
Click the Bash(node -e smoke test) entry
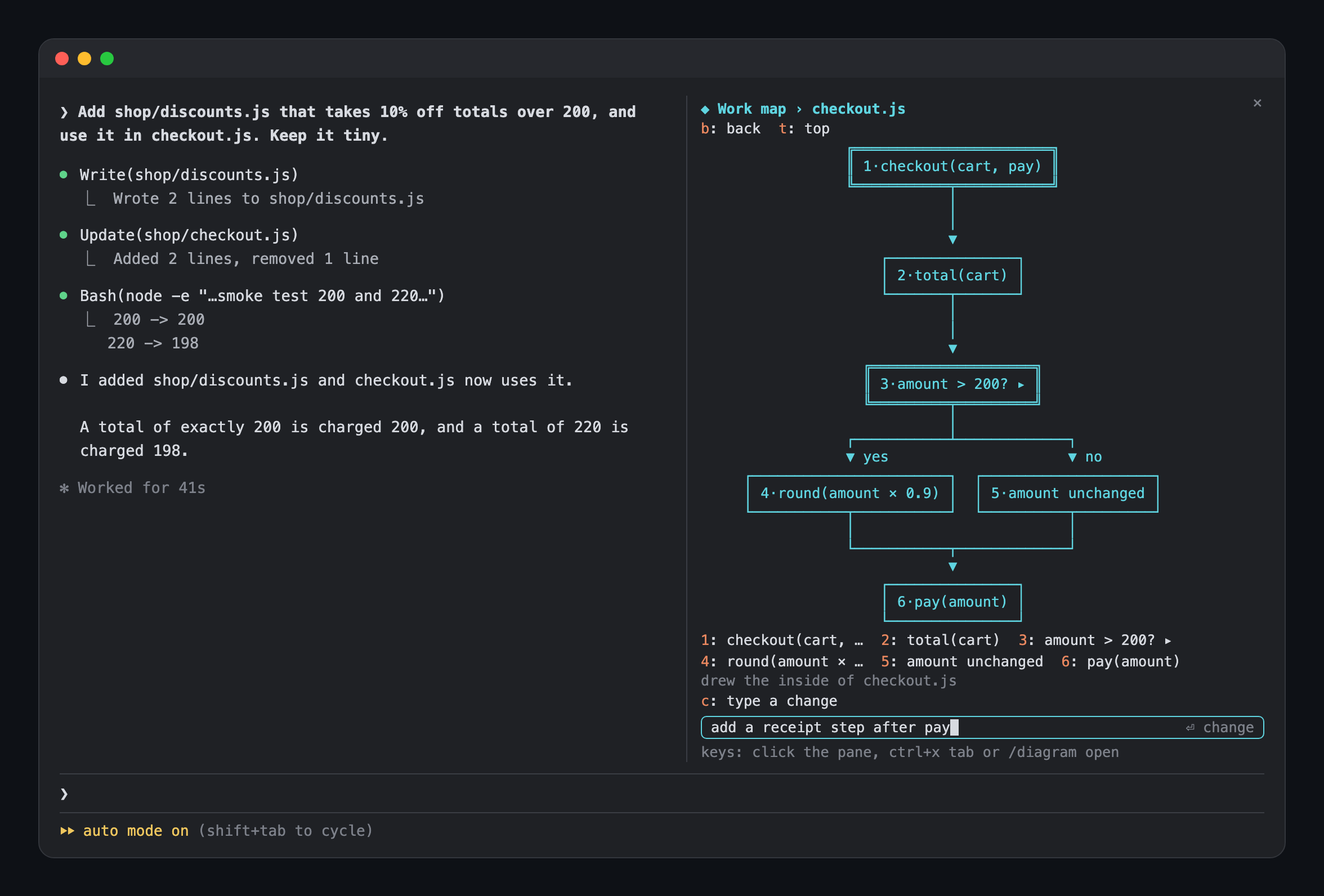coord(262,296)
